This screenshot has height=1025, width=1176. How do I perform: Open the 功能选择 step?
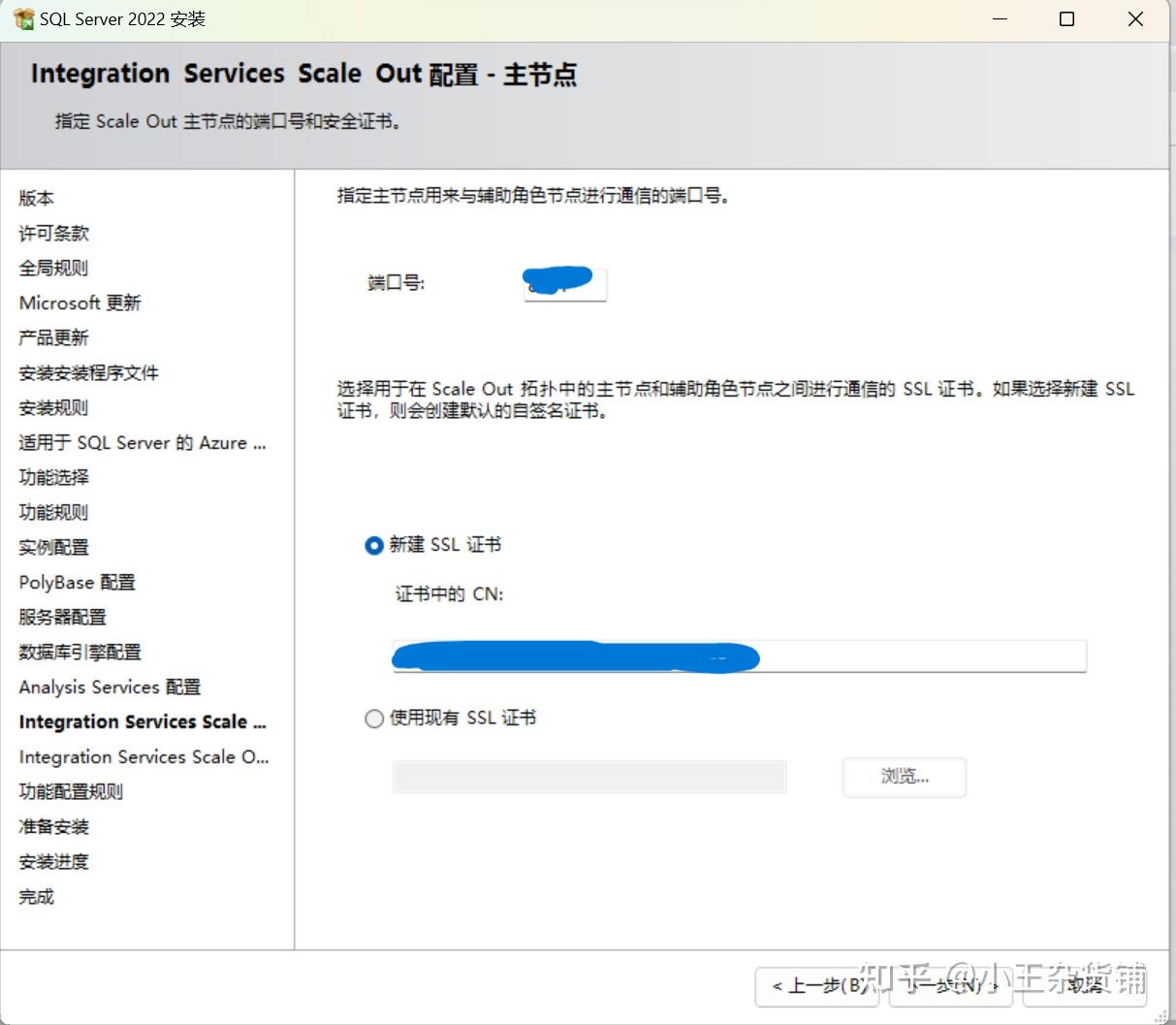53,477
